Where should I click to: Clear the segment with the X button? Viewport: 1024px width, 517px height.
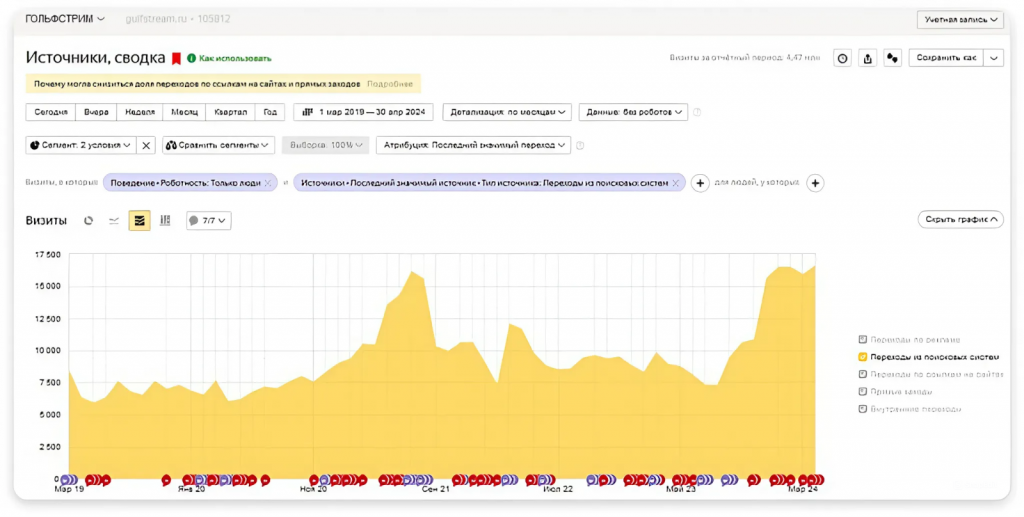point(146,145)
